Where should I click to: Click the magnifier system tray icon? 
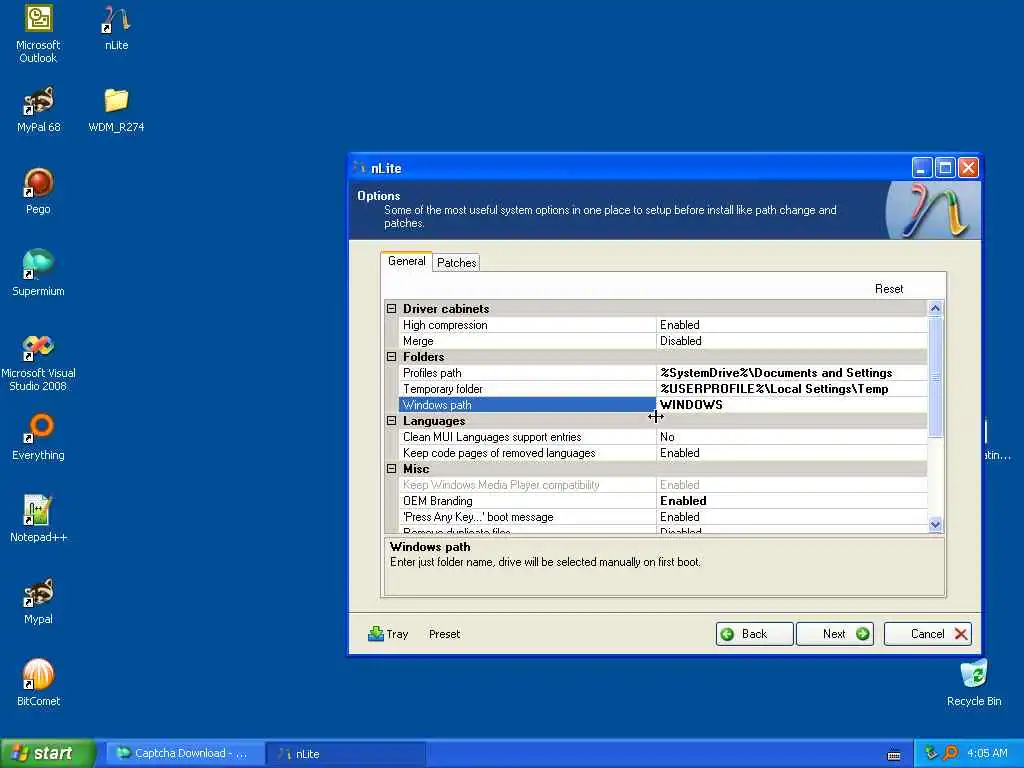(x=950, y=753)
